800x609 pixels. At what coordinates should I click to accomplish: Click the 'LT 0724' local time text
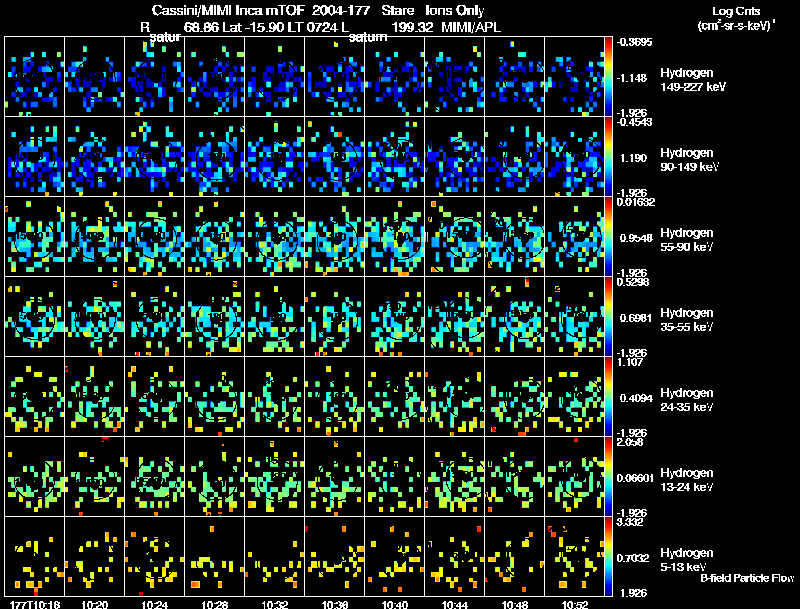coord(312,27)
